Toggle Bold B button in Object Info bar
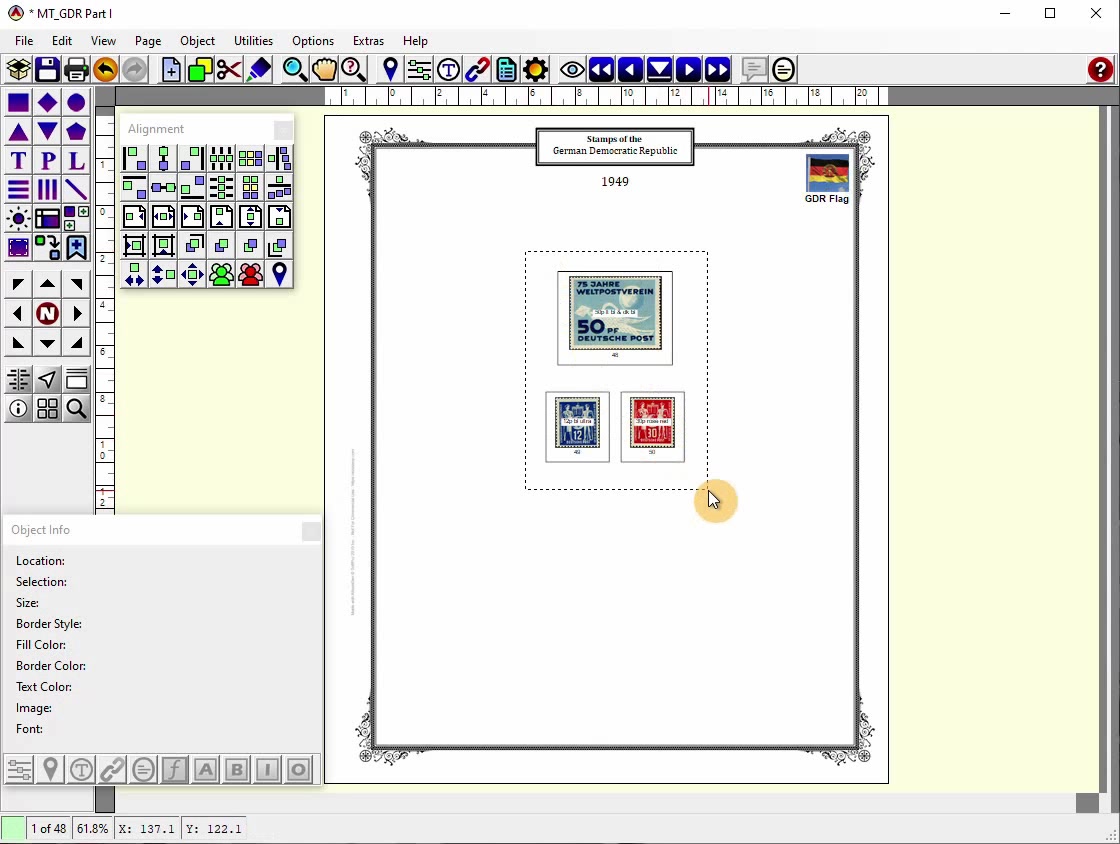Image resolution: width=1120 pixels, height=844 pixels. point(236,770)
